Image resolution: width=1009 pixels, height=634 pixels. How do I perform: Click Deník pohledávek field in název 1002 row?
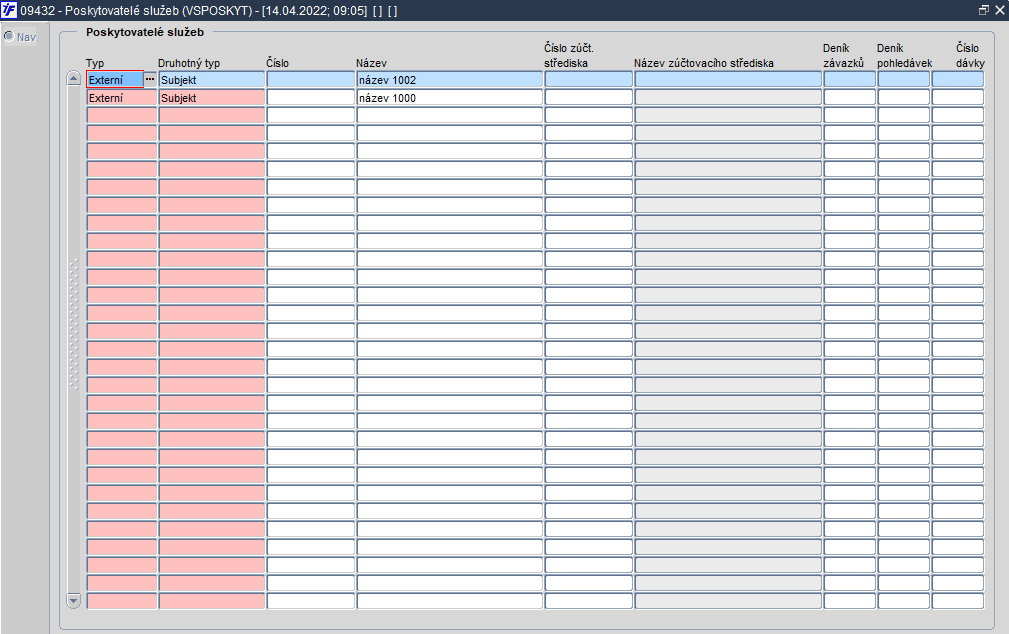[903, 79]
